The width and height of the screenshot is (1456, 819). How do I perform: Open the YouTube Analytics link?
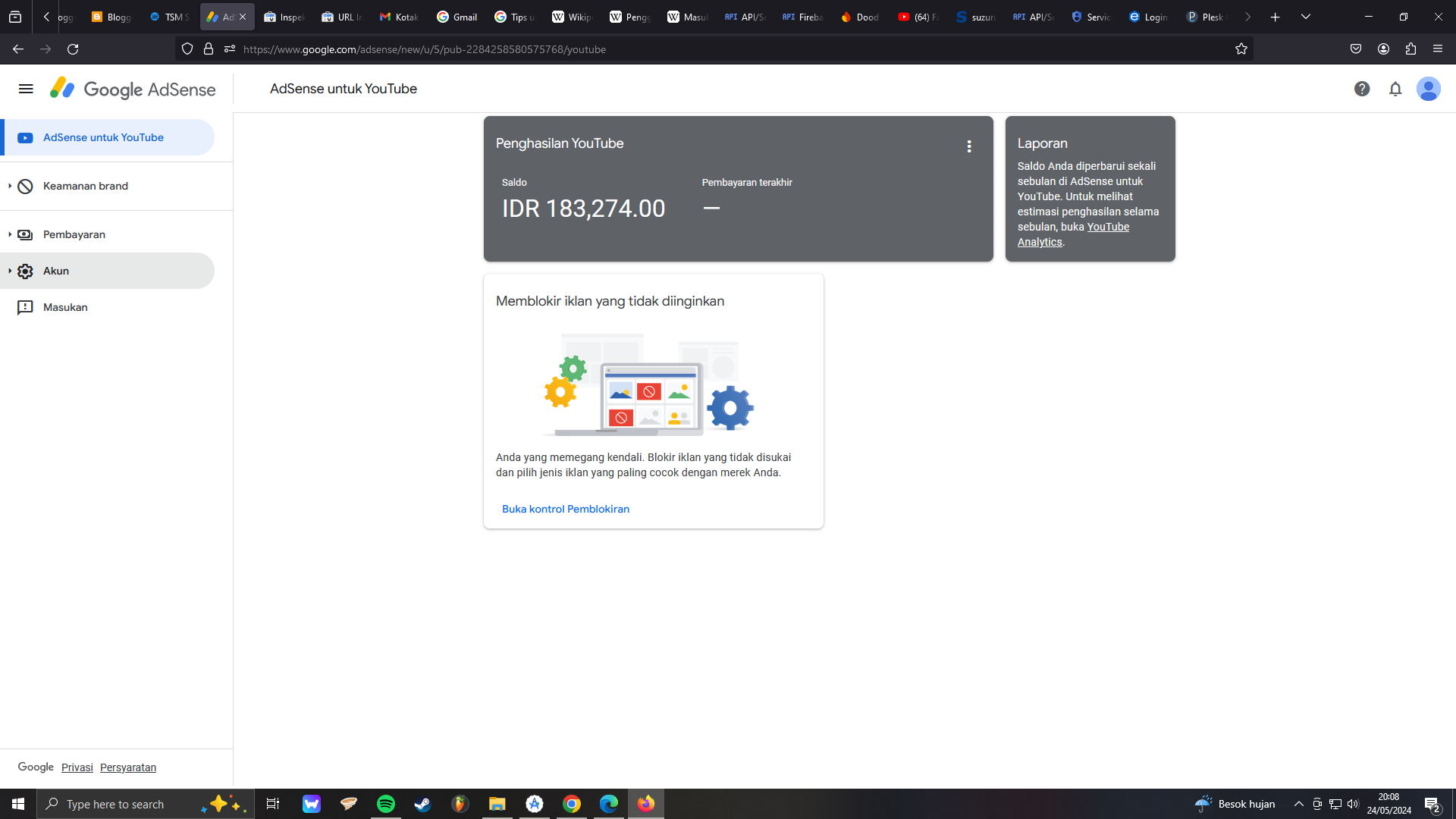[x=1107, y=227]
